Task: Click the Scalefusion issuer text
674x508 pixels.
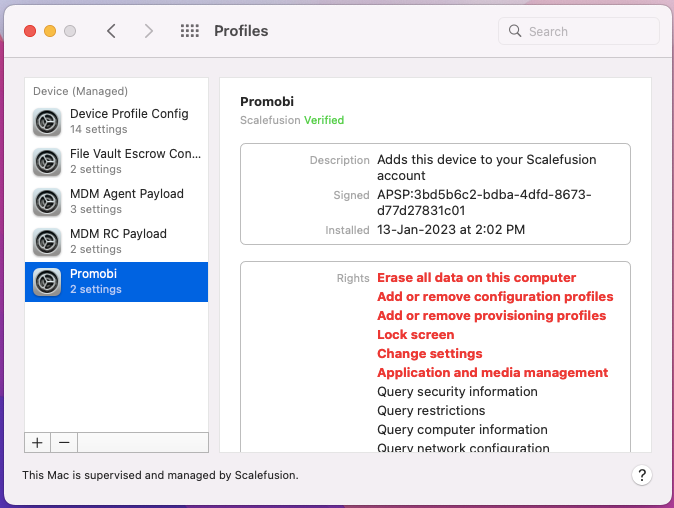Action: pyautogui.click(x=270, y=120)
